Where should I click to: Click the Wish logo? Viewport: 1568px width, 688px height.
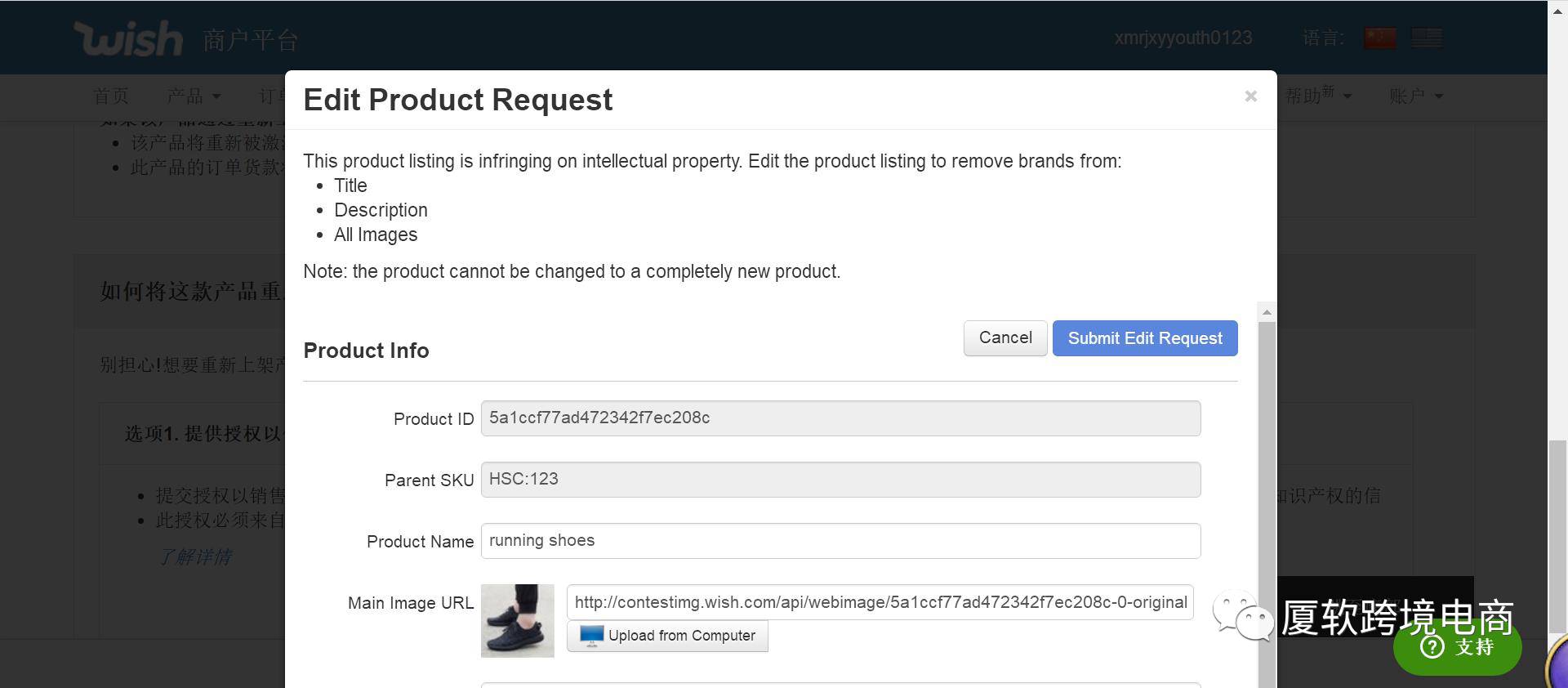(x=128, y=38)
